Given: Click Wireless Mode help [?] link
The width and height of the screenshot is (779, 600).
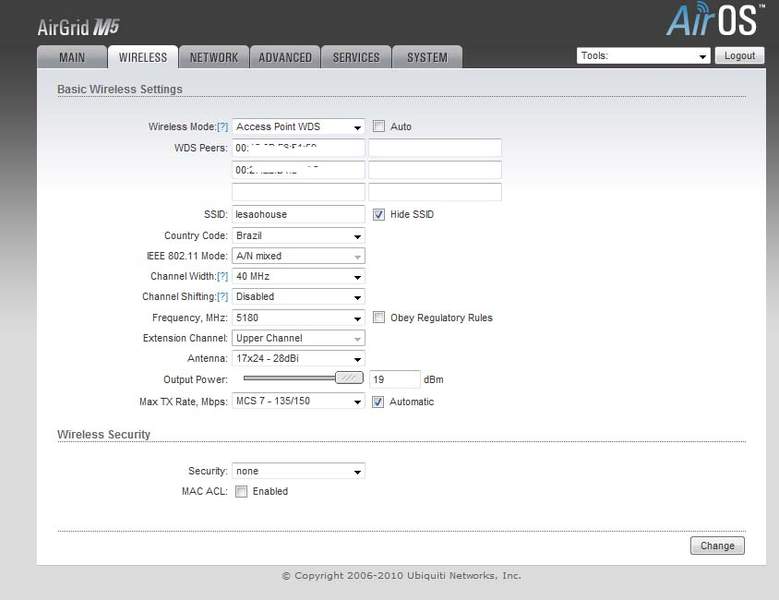Looking at the screenshot, I should click(223, 127).
